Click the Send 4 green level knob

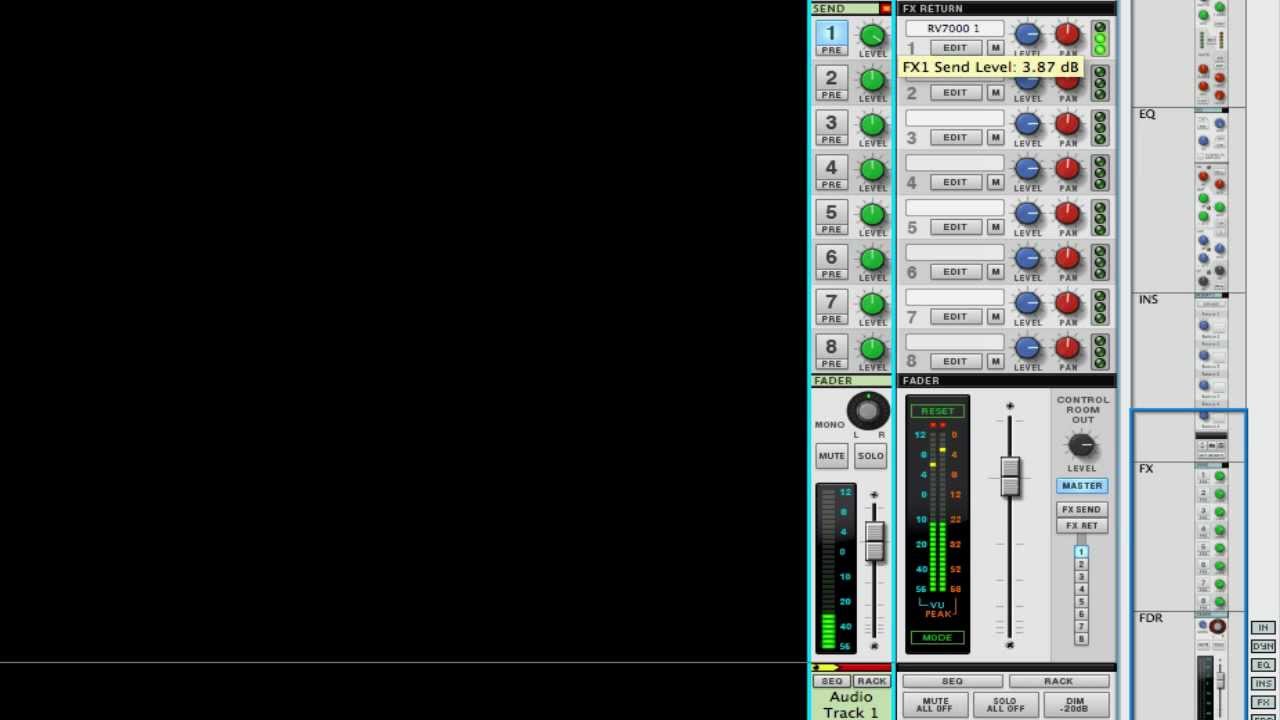pos(872,170)
